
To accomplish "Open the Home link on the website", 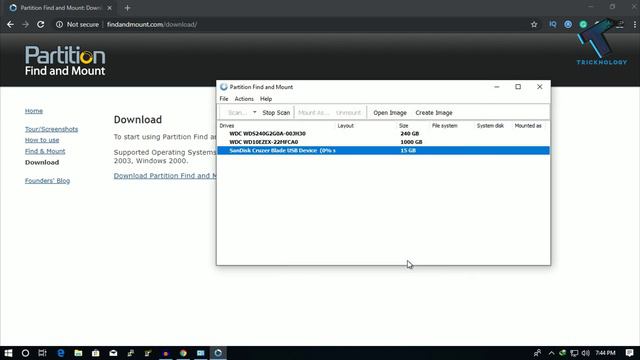I will coord(33,111).
